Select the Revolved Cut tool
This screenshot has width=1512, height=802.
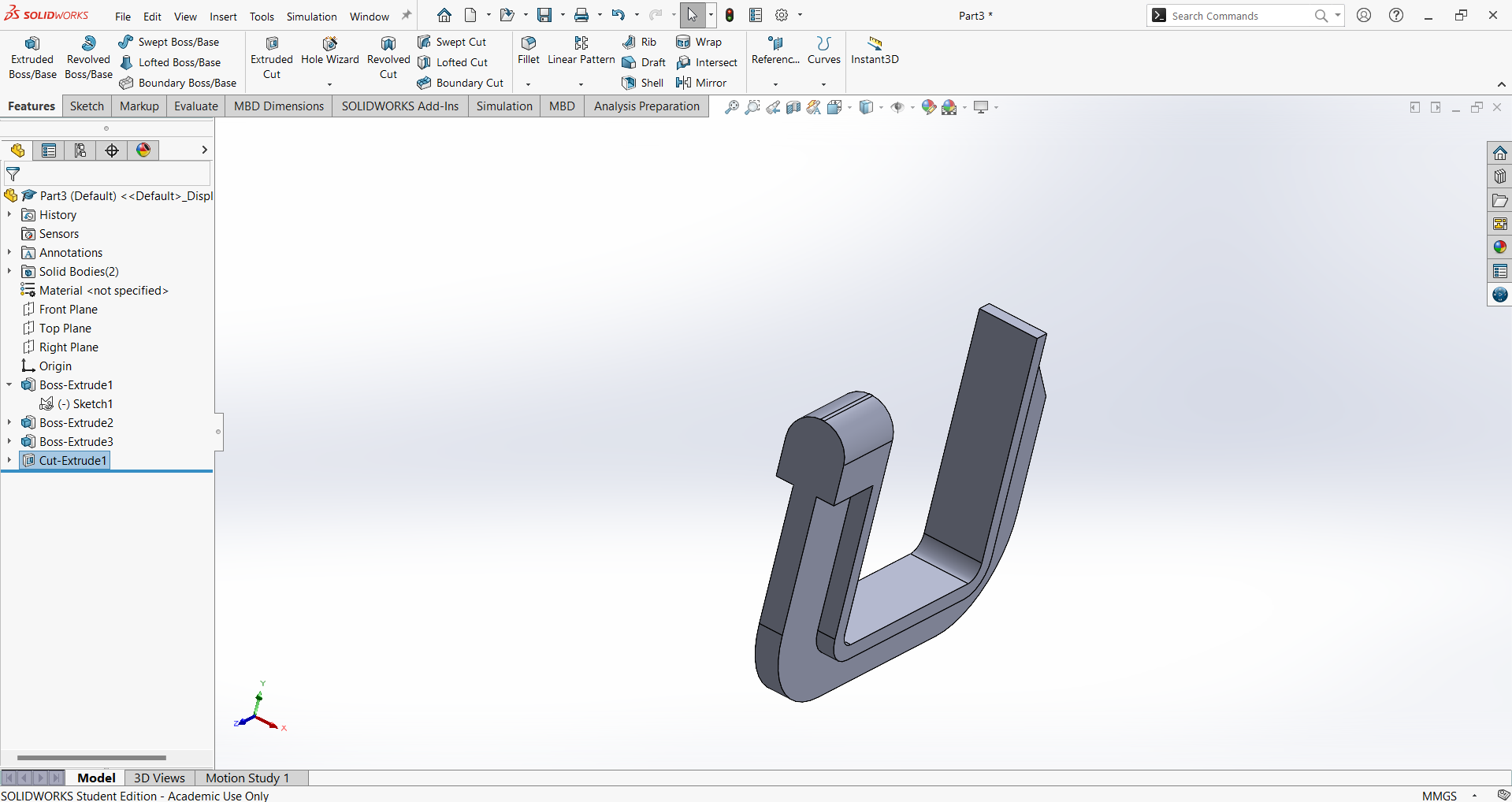point(388,58)
